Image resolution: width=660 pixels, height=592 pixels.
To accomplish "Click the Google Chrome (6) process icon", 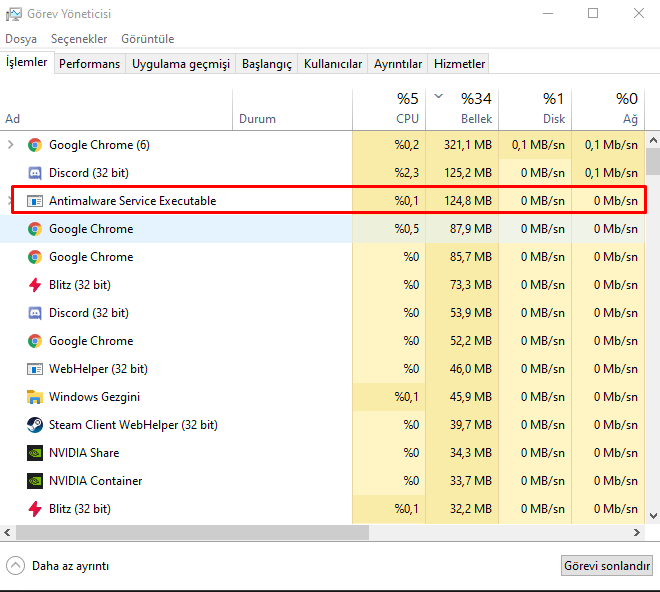I will [x=35, y=145].
